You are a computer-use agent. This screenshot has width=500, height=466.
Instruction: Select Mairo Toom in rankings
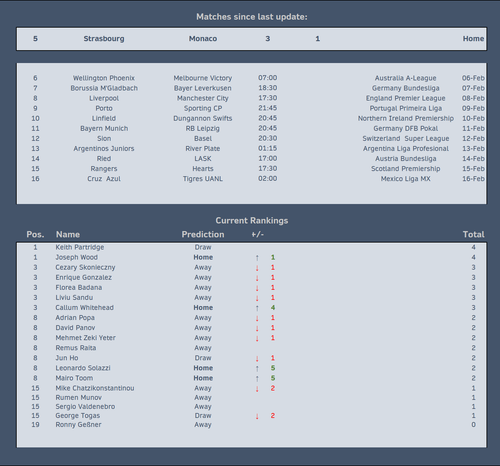point(74,378)
